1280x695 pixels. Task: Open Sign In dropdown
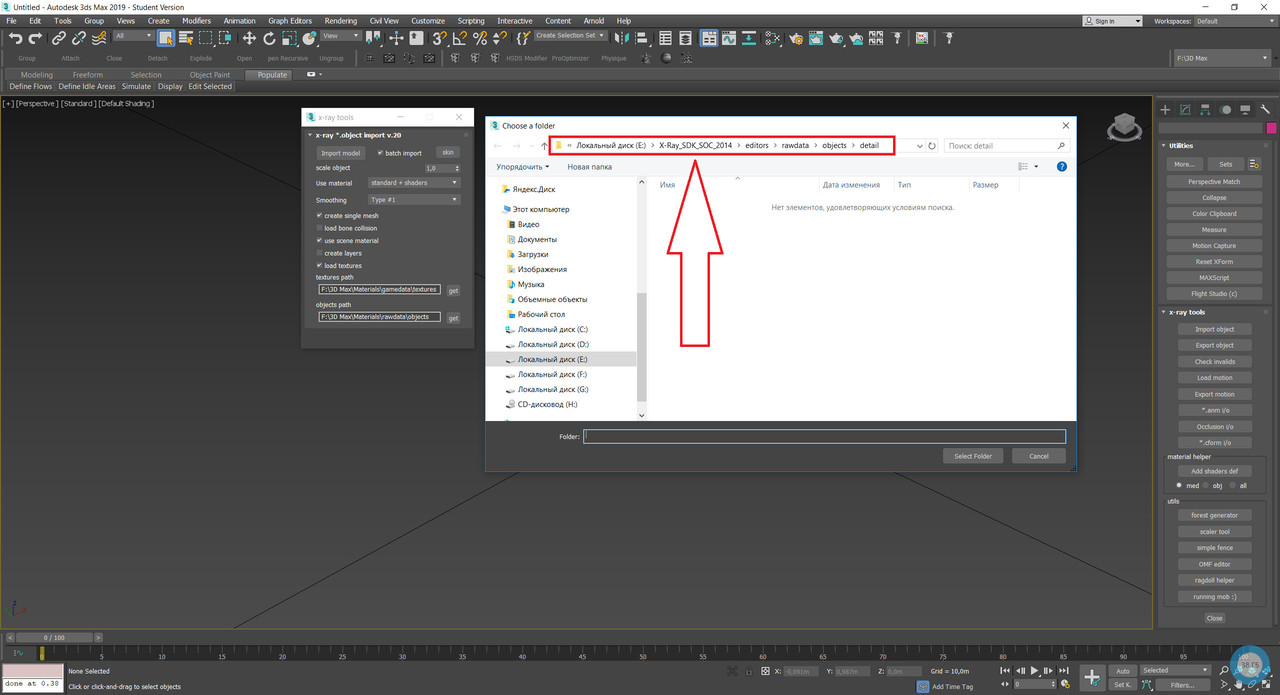(x=1113, y=21)
